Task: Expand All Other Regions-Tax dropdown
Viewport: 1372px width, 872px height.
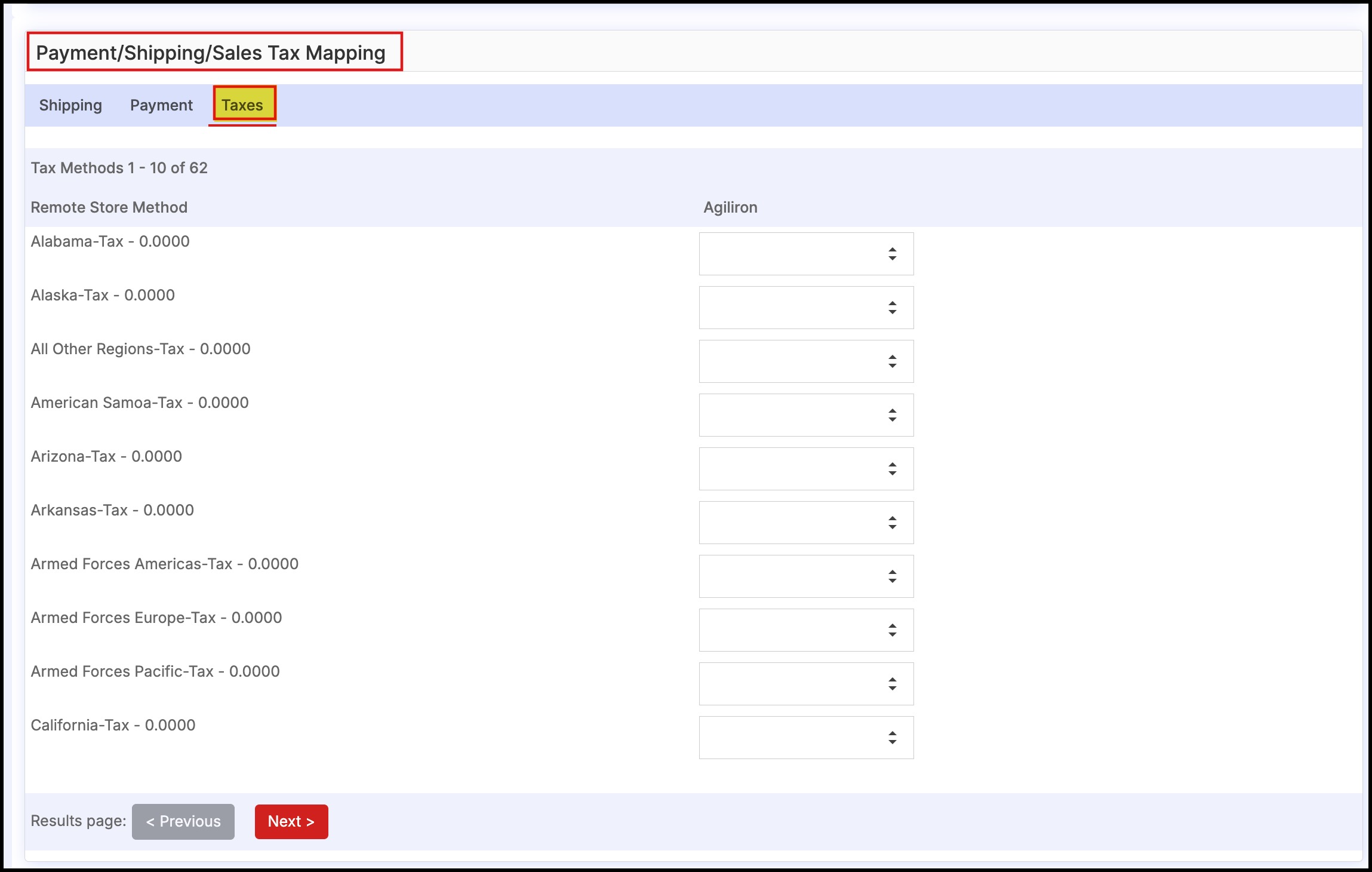Action: (805, 361)
